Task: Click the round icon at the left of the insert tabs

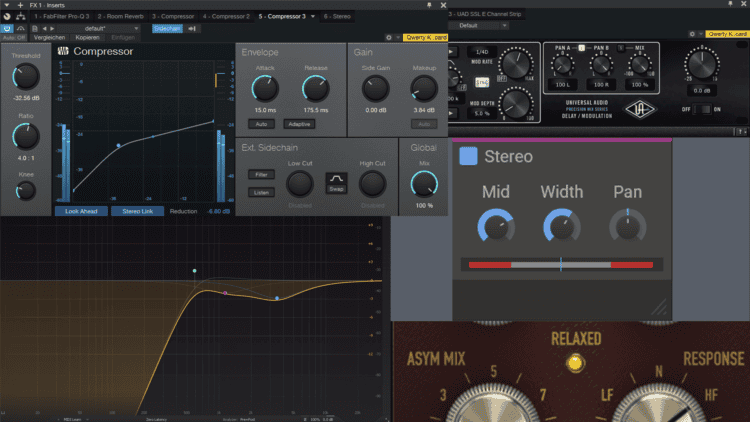Action: tap(7, 16)
